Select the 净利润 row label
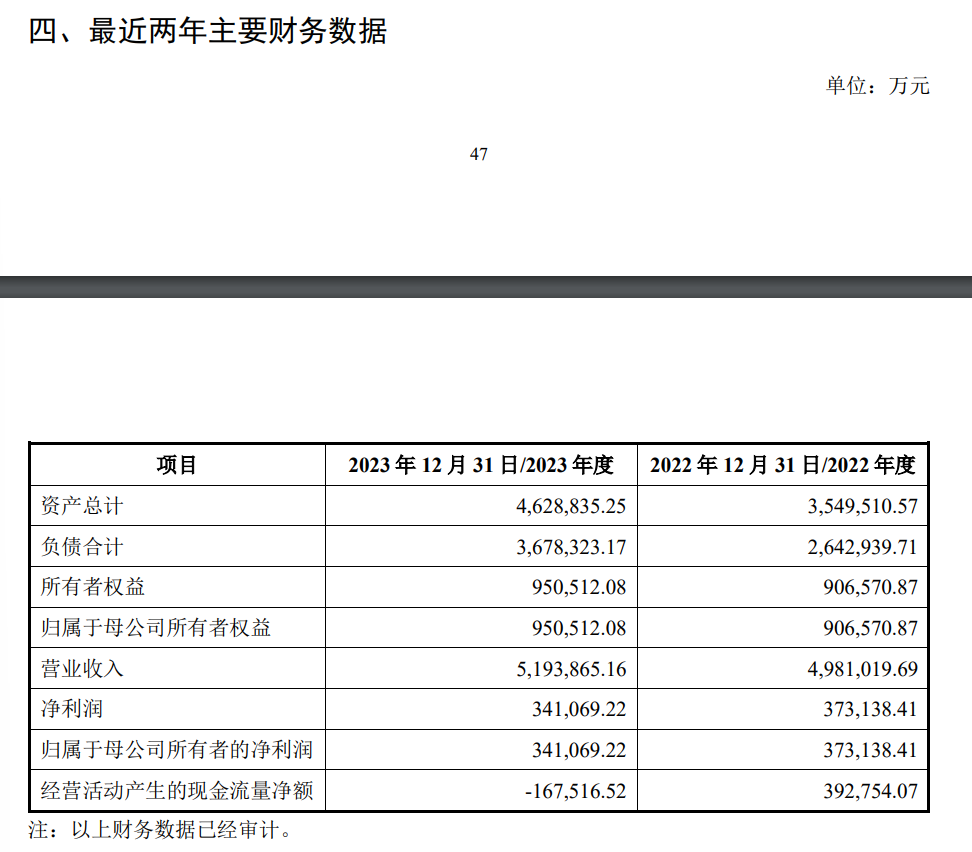Image resolution: width=972 pixels, height=852 pixels. click(x=72, y=709)
